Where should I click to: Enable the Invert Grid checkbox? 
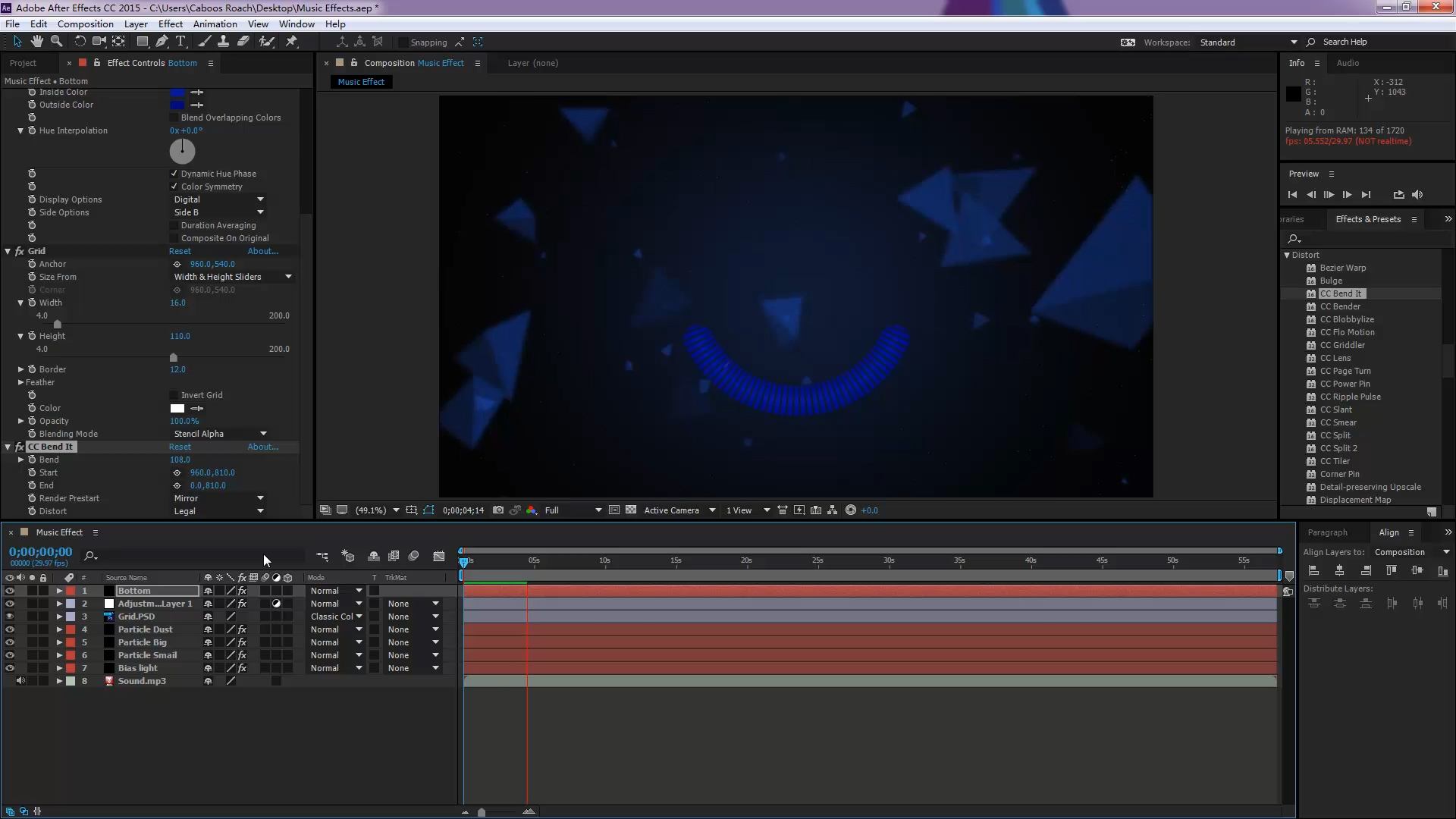[x=174, y=395]
